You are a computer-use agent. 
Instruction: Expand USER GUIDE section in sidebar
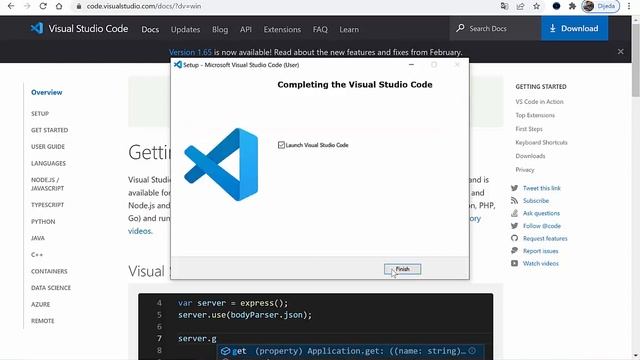tap(48, 147)
